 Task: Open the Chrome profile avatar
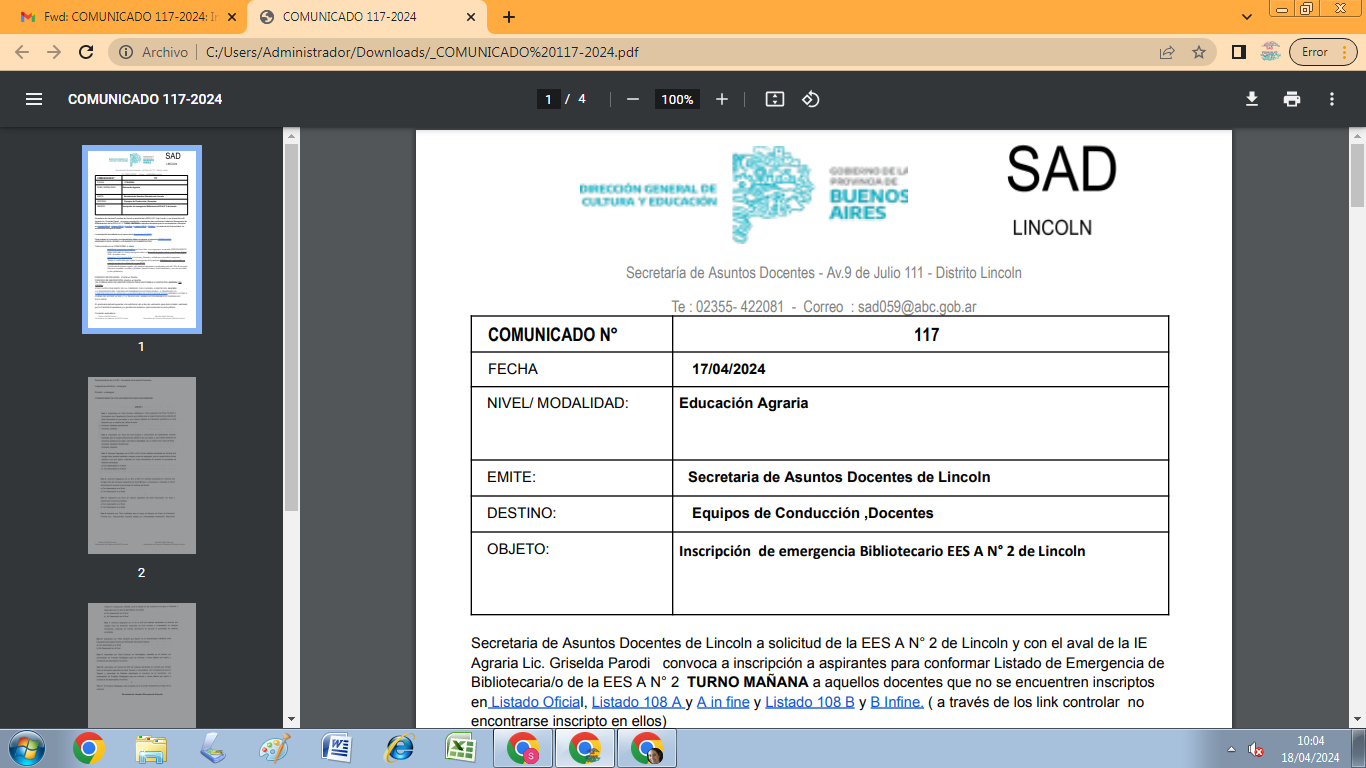pos(1270,52)
